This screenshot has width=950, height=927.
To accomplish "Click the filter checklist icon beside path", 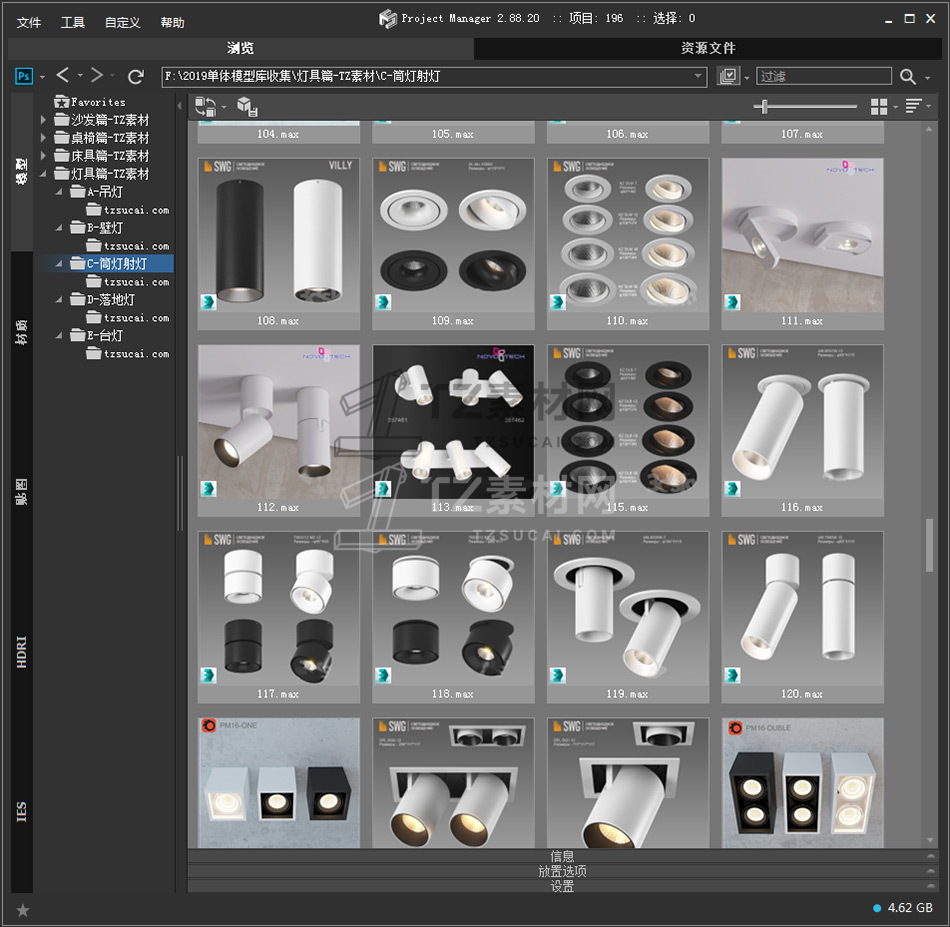I will (728, 76).
